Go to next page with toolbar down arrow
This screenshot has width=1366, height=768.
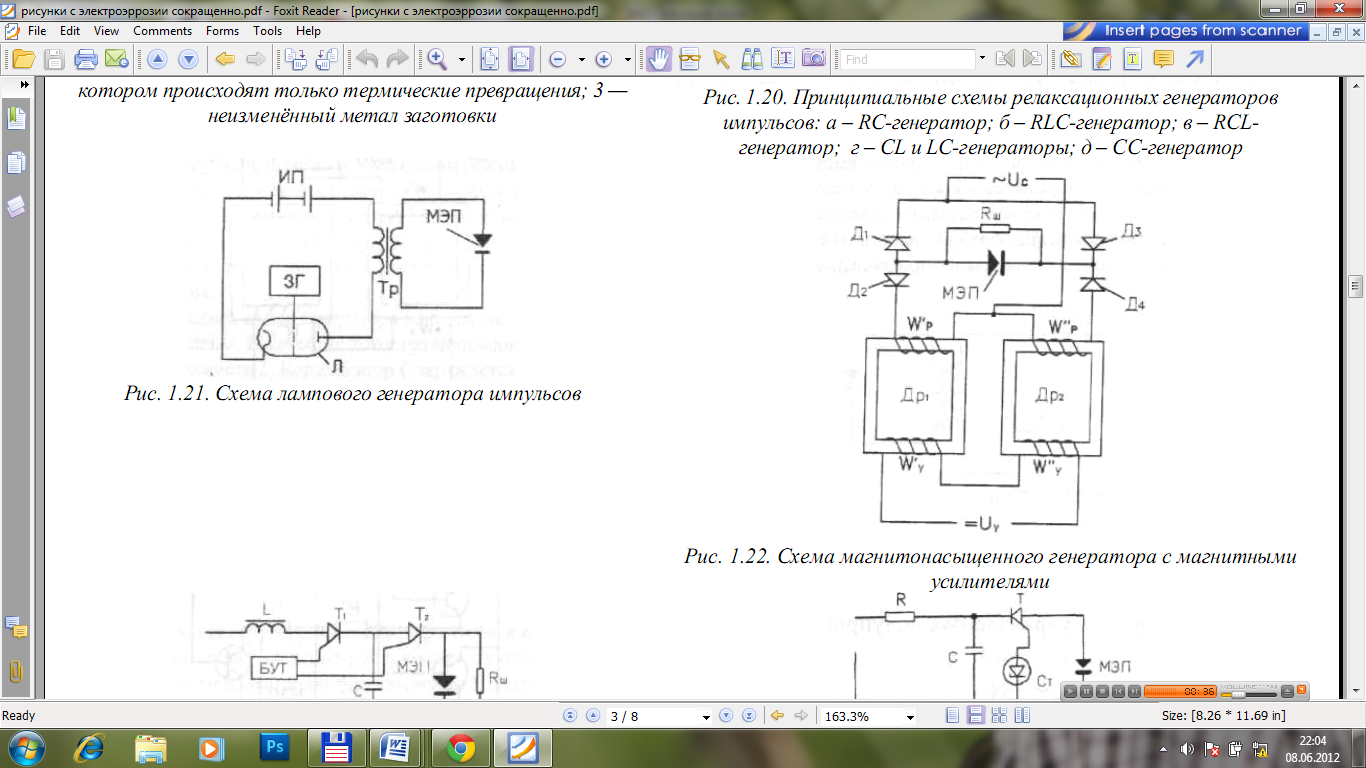pos(187,59)
